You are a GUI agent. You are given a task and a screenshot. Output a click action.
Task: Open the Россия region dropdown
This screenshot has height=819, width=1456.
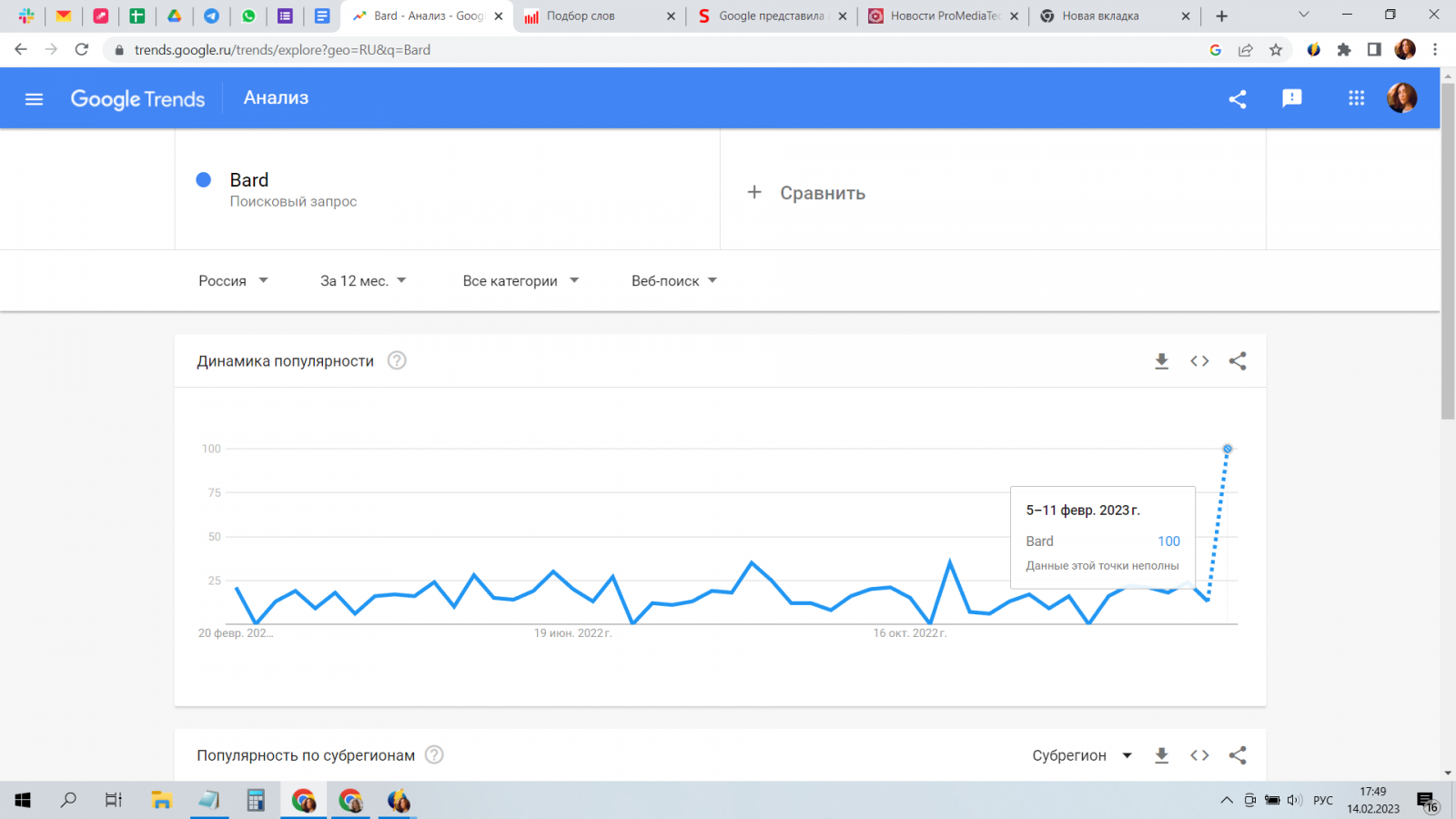(233, 281)
